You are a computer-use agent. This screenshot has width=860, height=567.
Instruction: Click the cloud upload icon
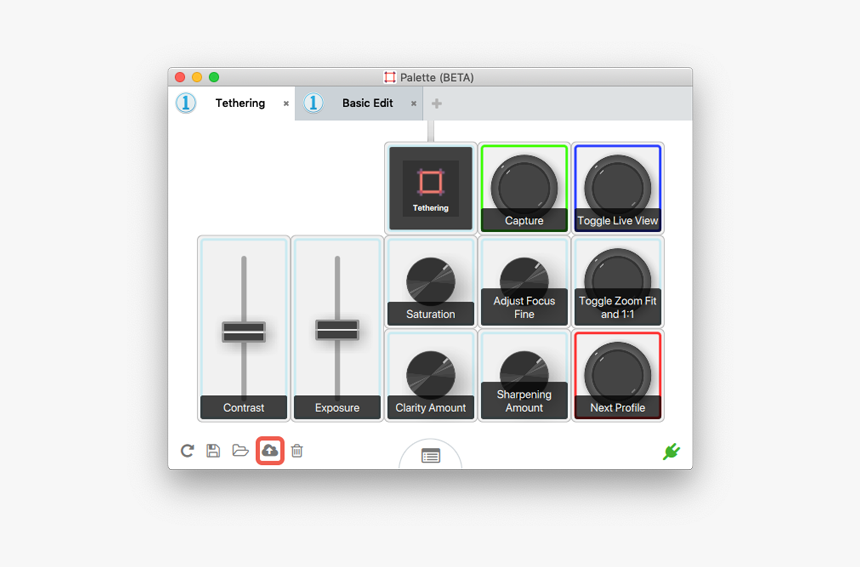coord(270,451)
